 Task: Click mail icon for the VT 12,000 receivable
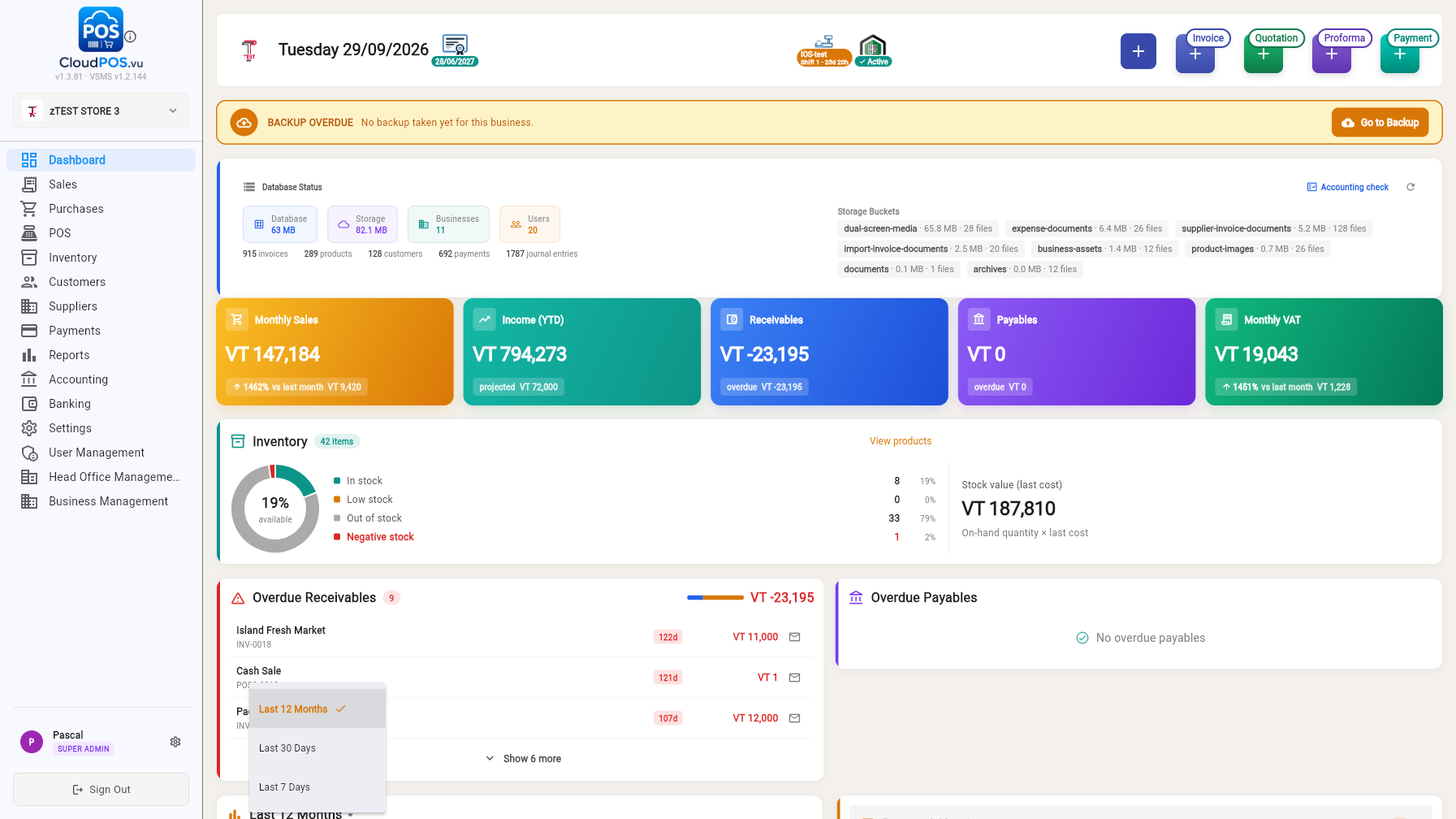[x=795, y=718]
